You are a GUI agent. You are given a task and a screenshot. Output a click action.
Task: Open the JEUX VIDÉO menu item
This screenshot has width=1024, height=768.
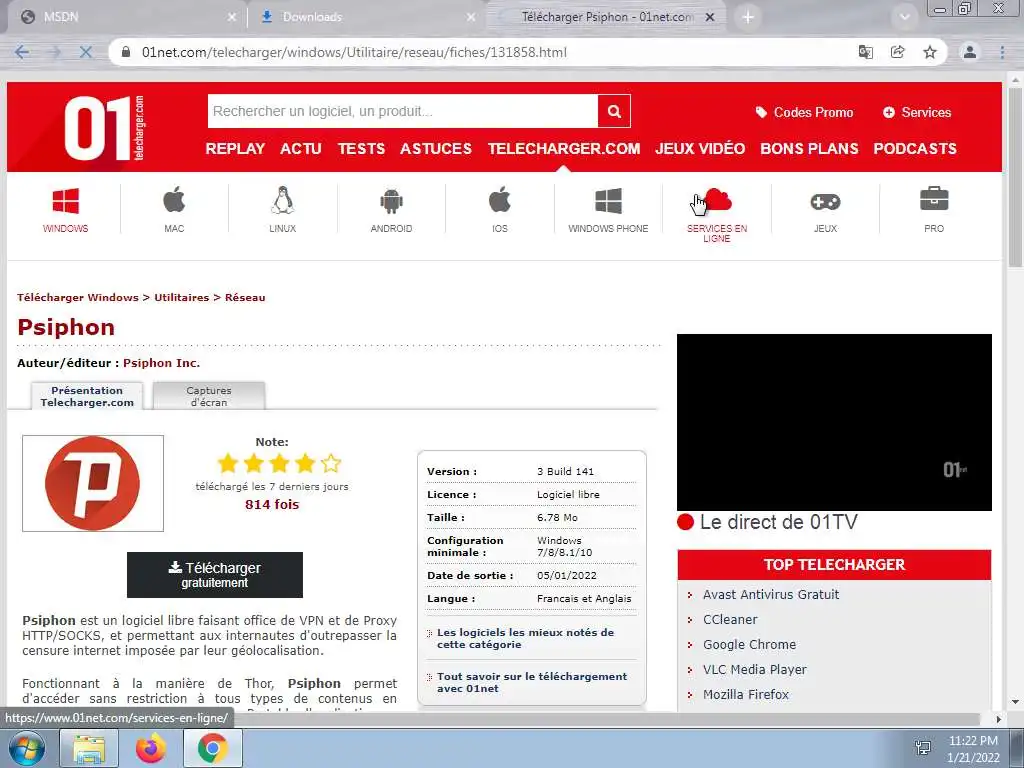point(700,149)
